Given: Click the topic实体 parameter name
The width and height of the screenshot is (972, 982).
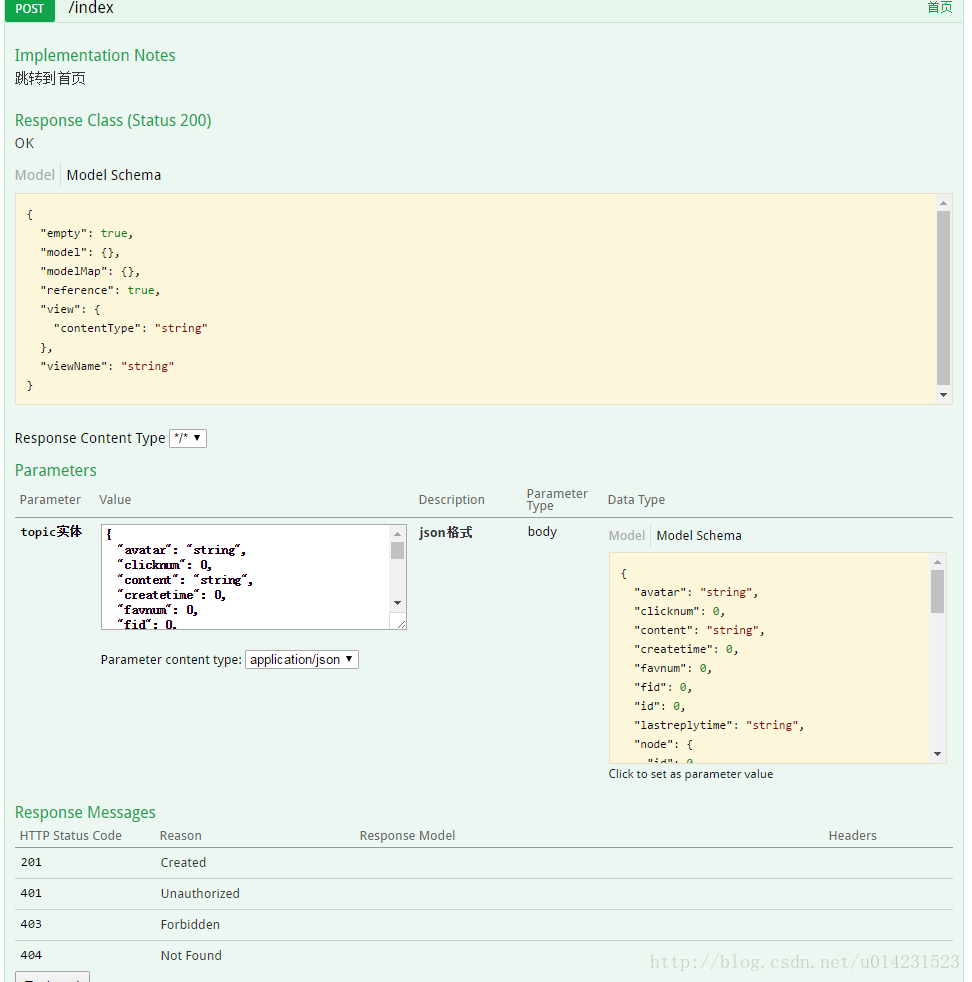Looking at the screenshot, I should [x=51, y=532].
